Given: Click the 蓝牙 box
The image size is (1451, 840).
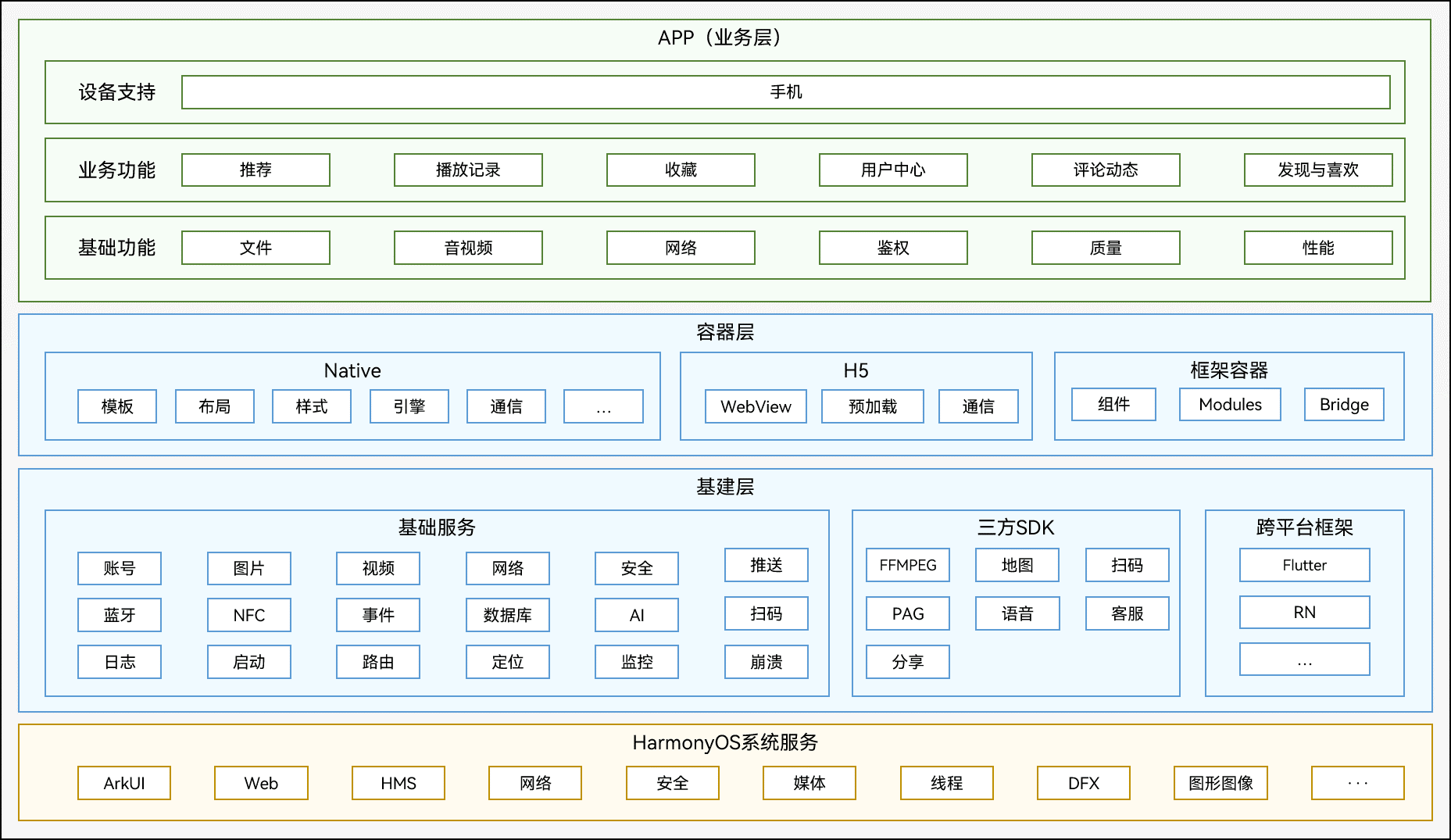Looking at the screenshot, I should [120, 615].
